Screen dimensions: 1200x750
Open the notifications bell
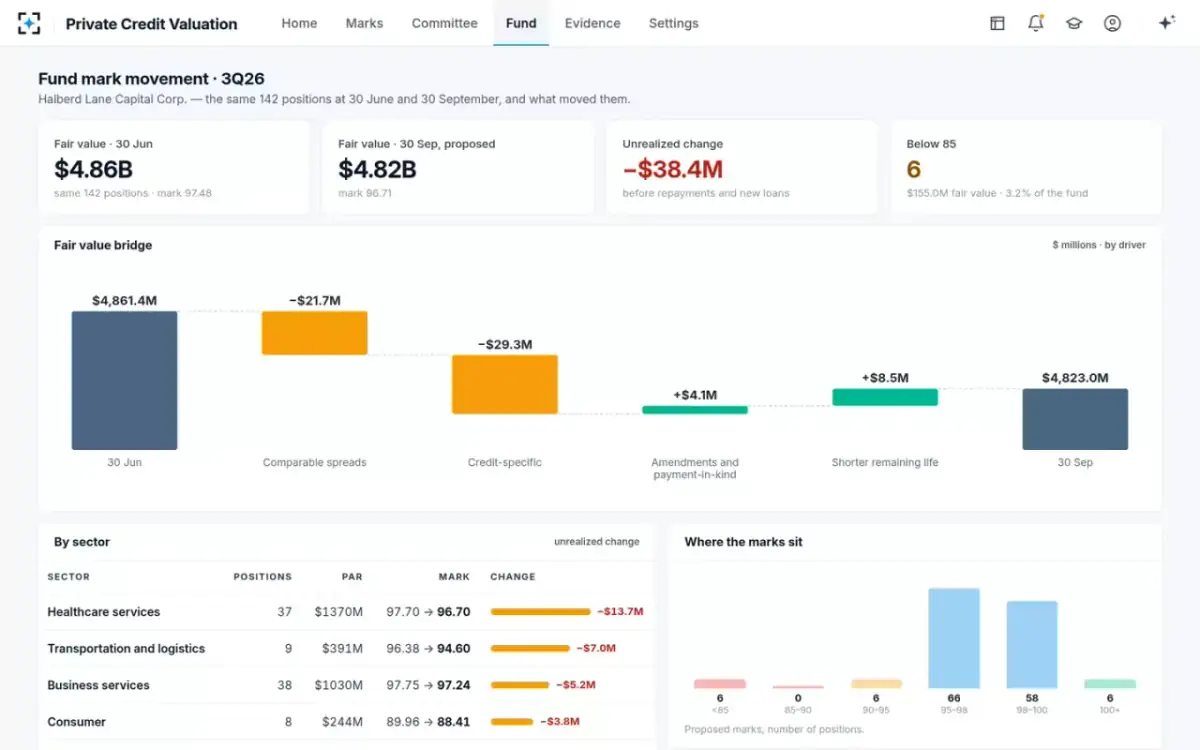pos(1035,23)
